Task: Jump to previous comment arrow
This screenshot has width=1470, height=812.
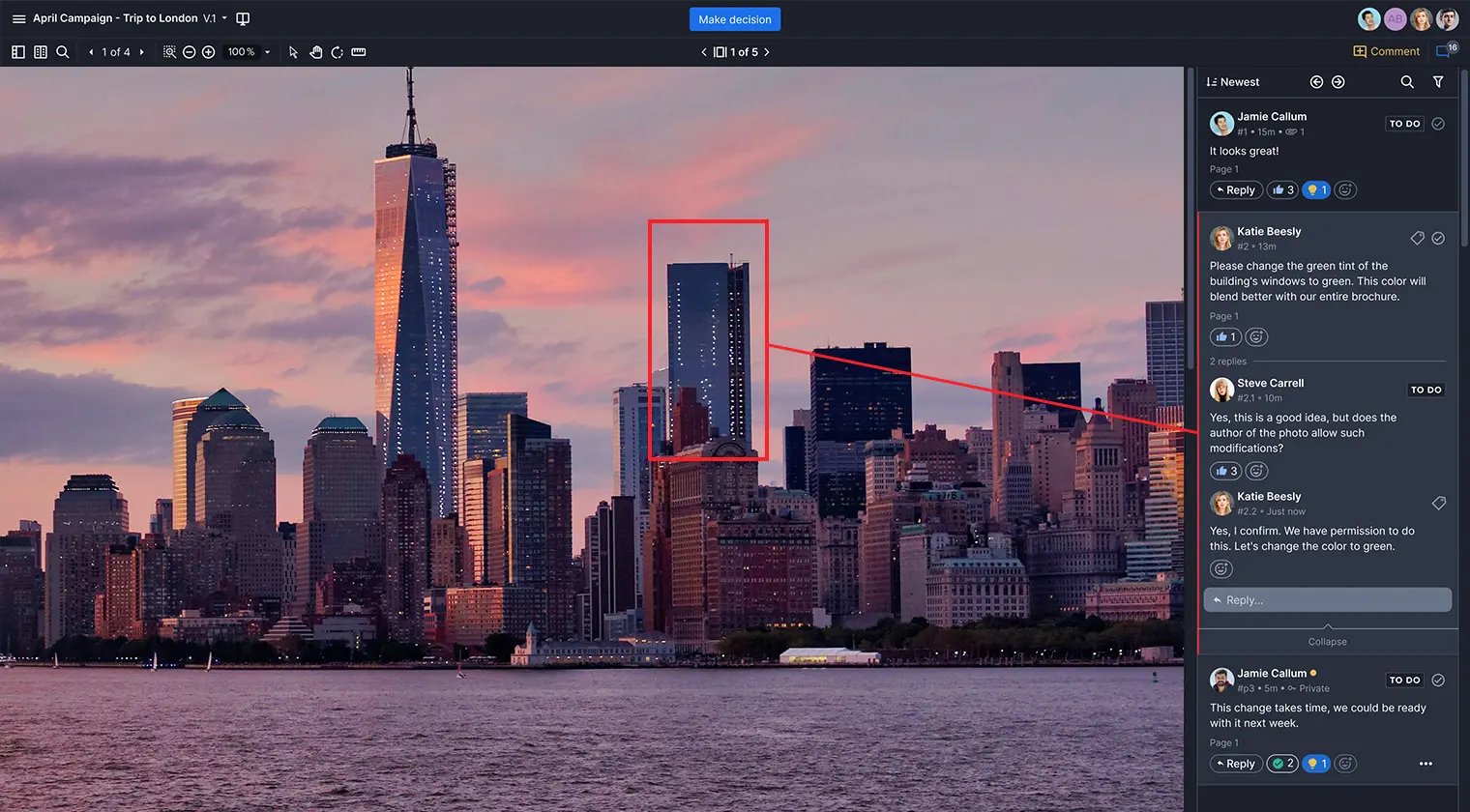Action: coord(1316,82)
